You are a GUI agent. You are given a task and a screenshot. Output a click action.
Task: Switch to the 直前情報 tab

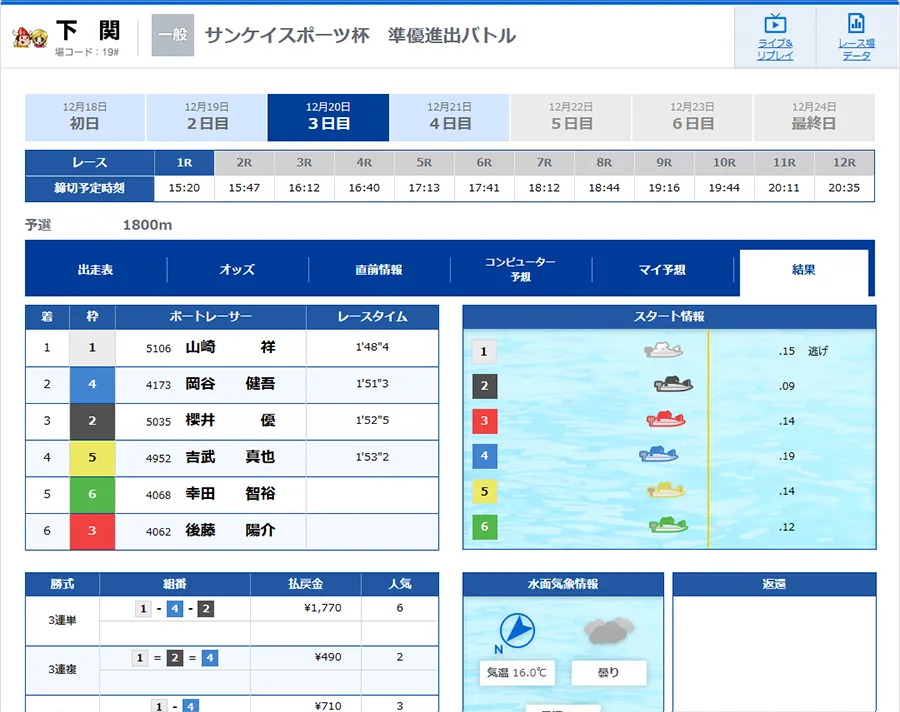pos(379,270)
